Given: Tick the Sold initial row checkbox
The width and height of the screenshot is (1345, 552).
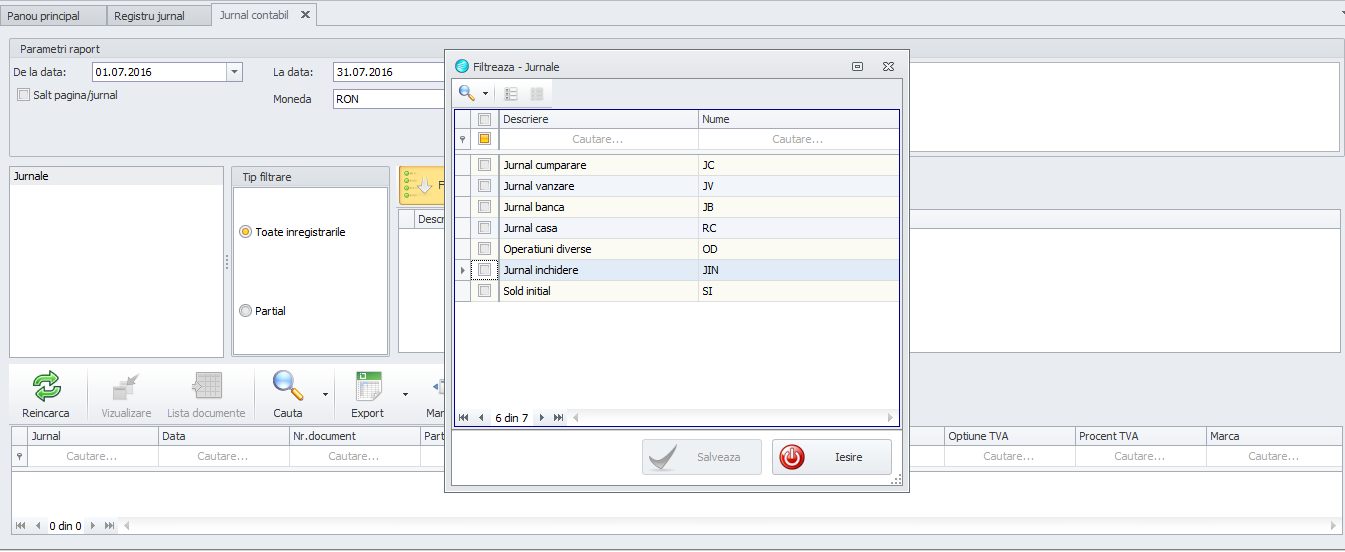Looking at the screenshot, I should click(484, 291).
